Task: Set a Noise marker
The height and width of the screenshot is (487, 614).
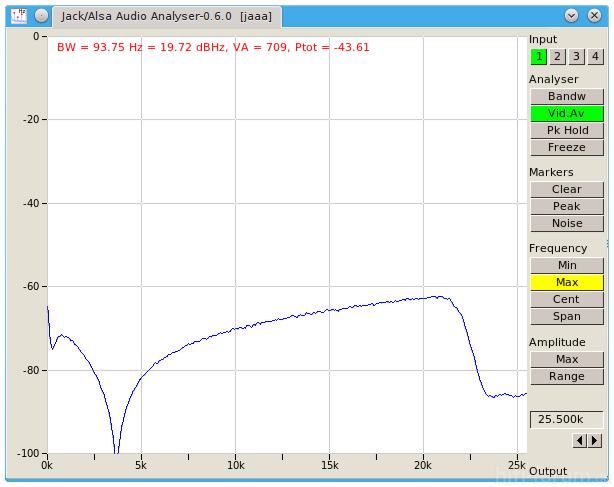Action: click(567, 224)
